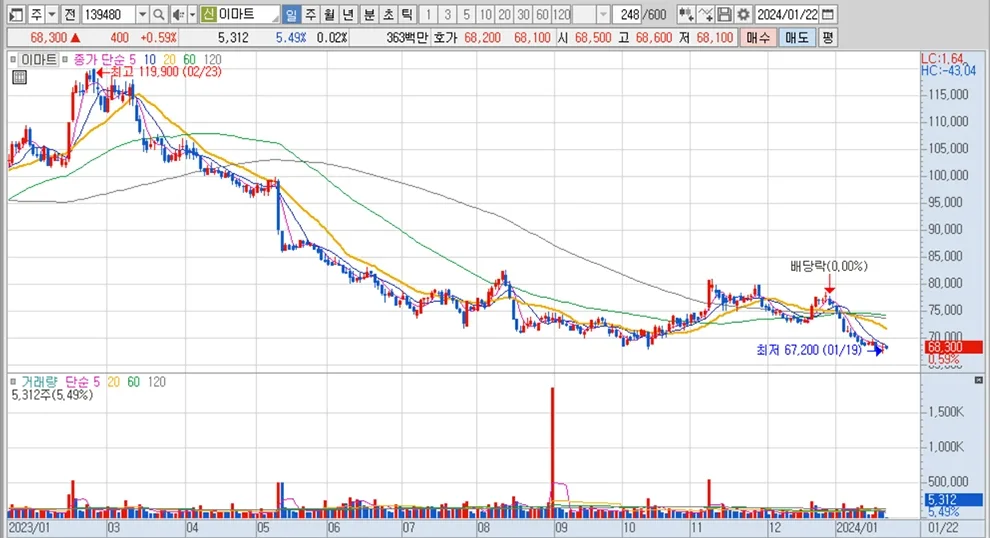This screenshot has width=990, height=538.
Task: Switch chart to 월 (monthly) period
Action: (328, 15)
